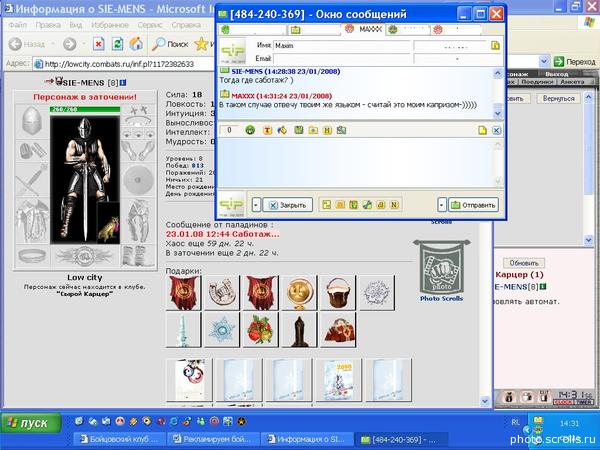Open Сервис menu in Internet Explorer

(x=150, y=25)
